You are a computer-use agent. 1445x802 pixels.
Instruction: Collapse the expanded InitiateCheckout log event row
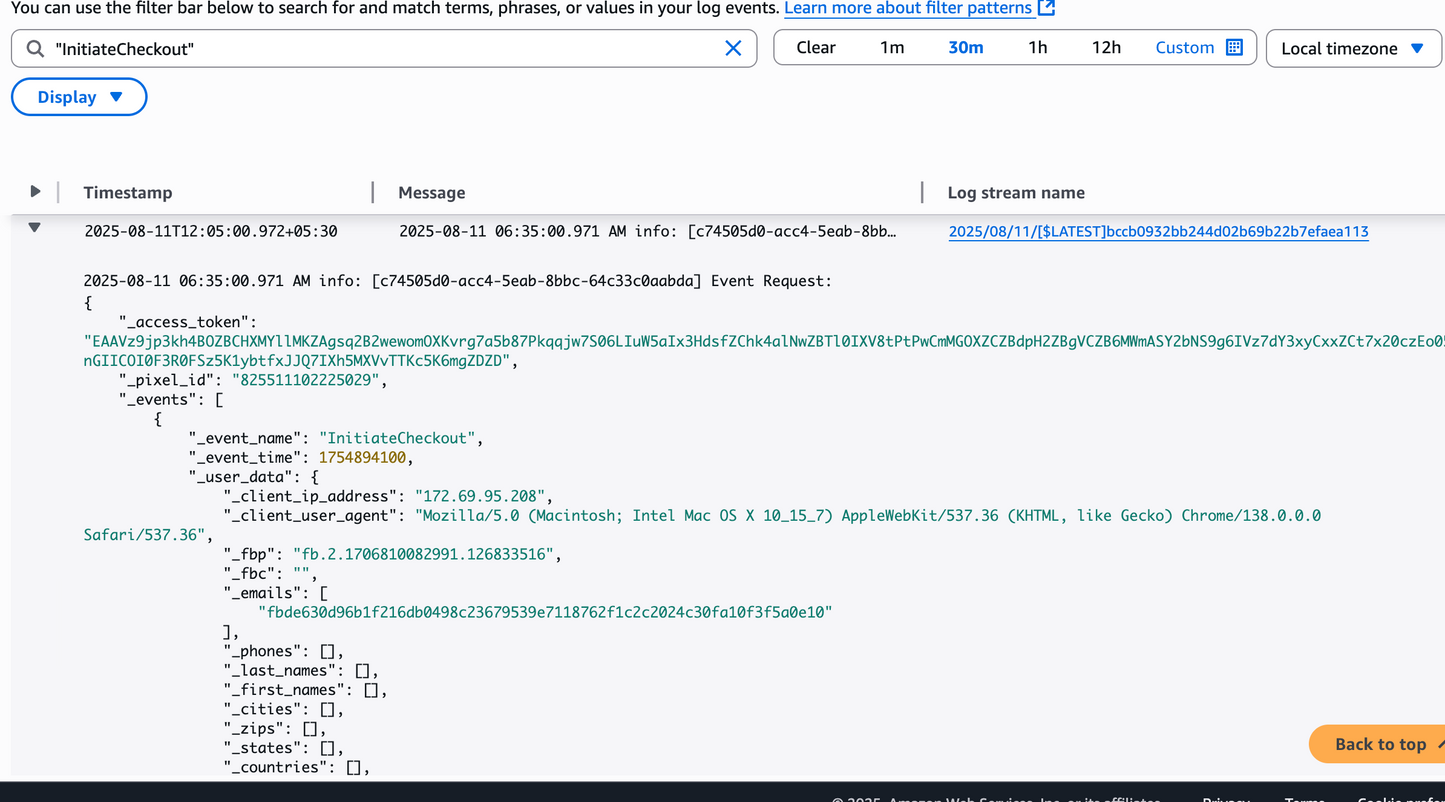click(35, 229)
